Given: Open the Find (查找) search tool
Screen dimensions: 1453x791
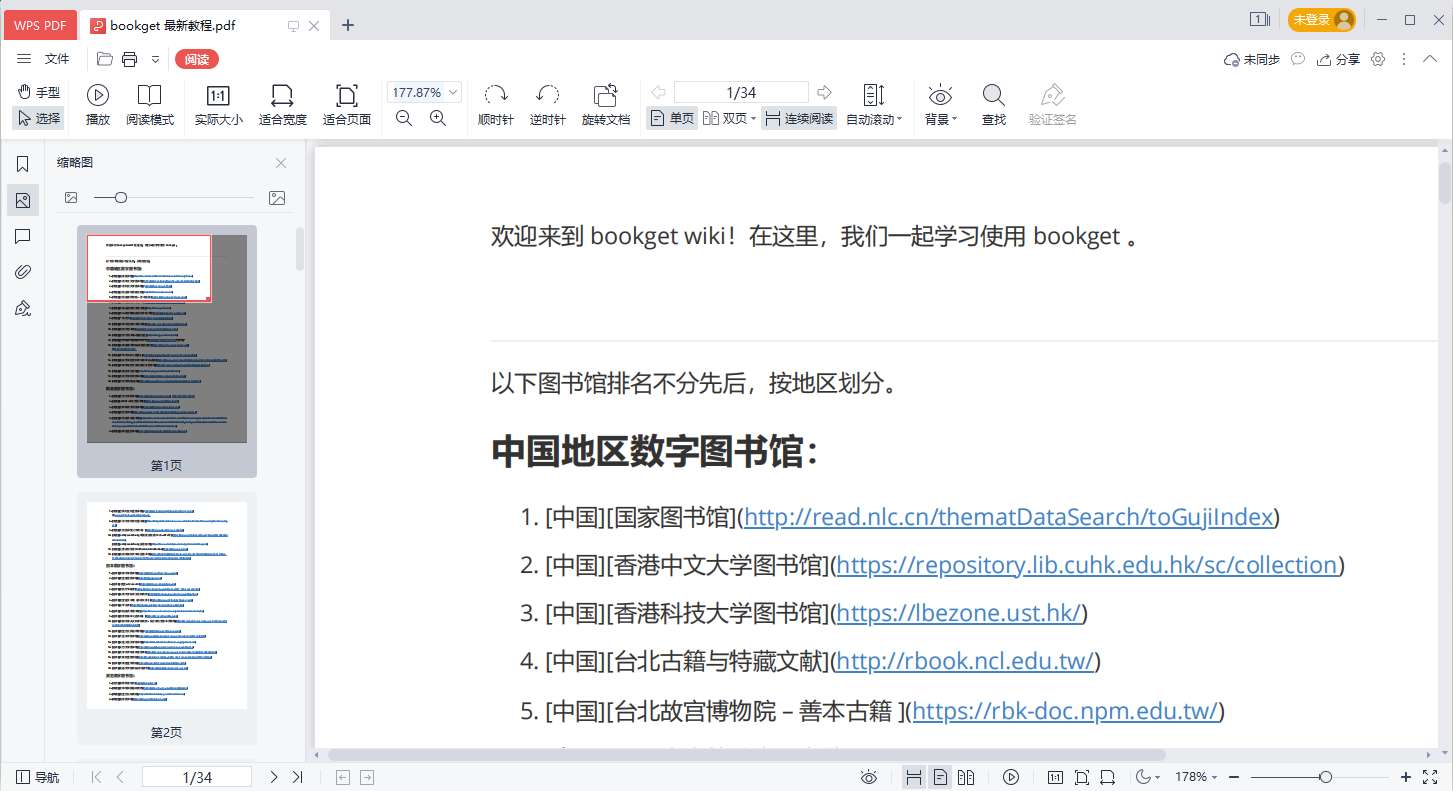Looking at the screenshot, I should click(993, 104).
